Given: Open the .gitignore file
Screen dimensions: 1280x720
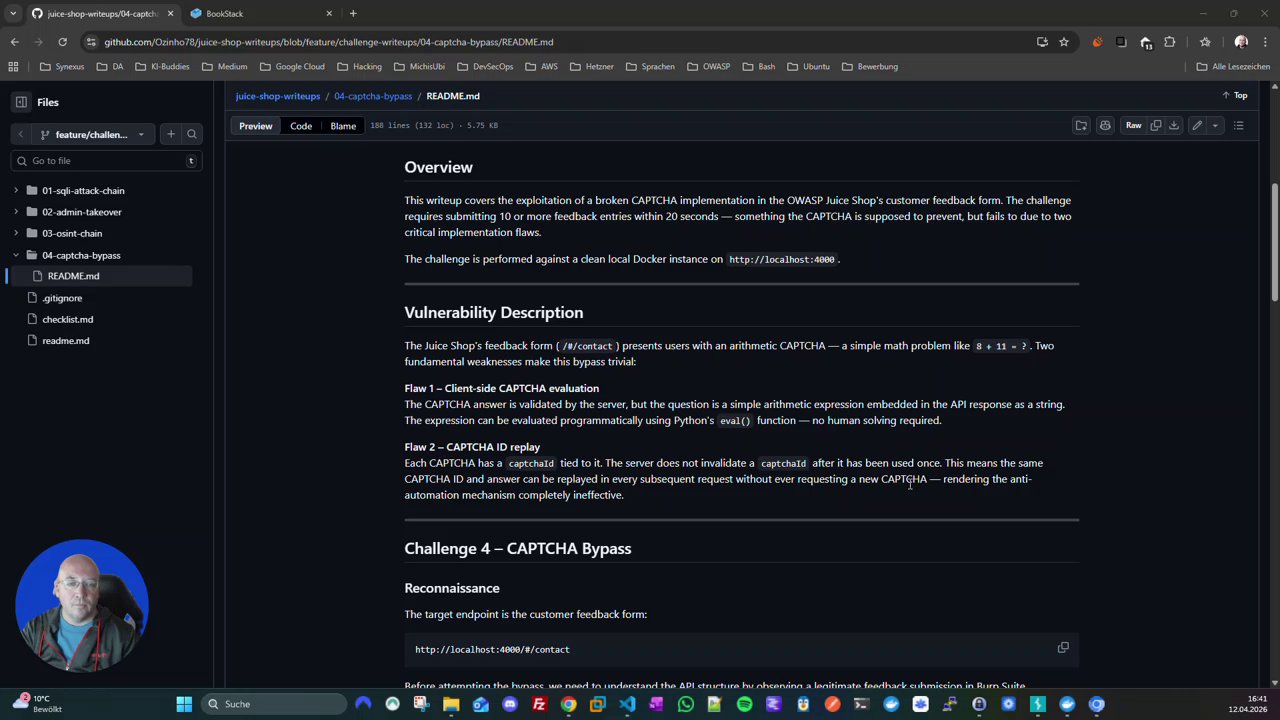Looking at the screenshot, I should pos(62,298).
